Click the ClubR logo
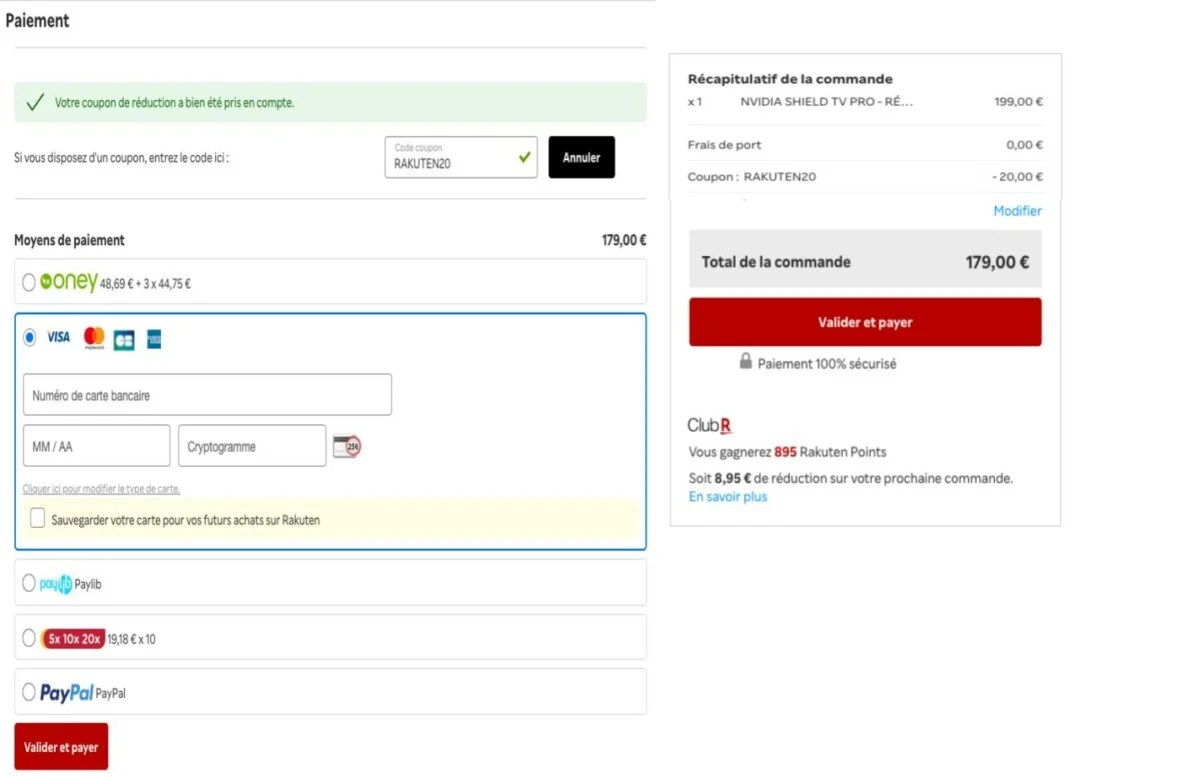1200x777 pixels. (x=710, y=426)
